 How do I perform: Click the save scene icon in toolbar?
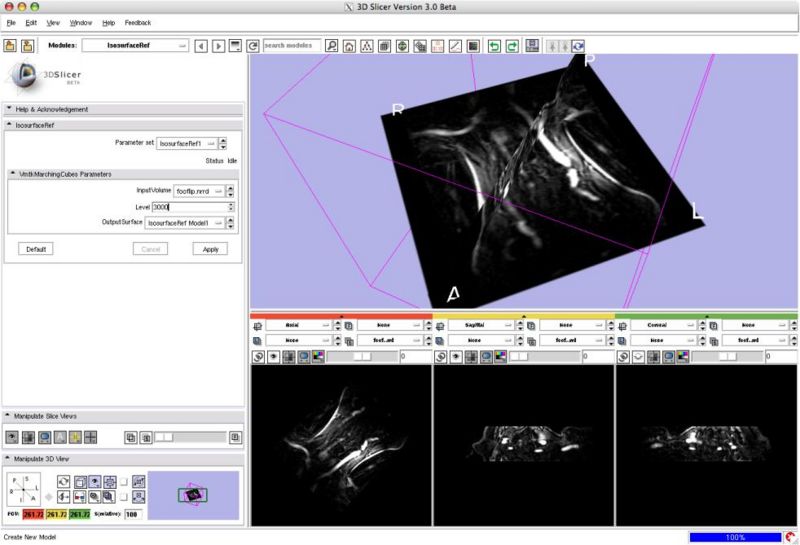coord(28,45)
